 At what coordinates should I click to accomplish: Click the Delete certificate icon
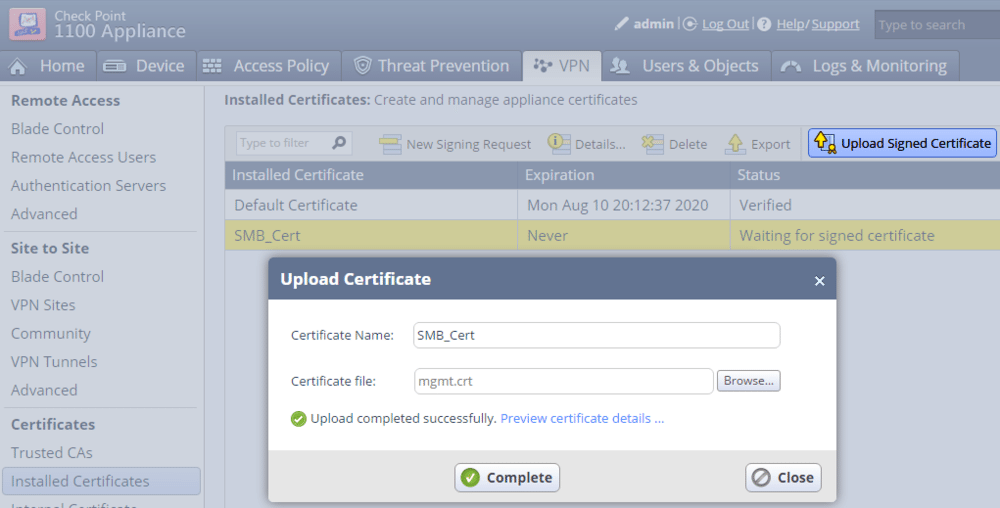click(653, 144)
